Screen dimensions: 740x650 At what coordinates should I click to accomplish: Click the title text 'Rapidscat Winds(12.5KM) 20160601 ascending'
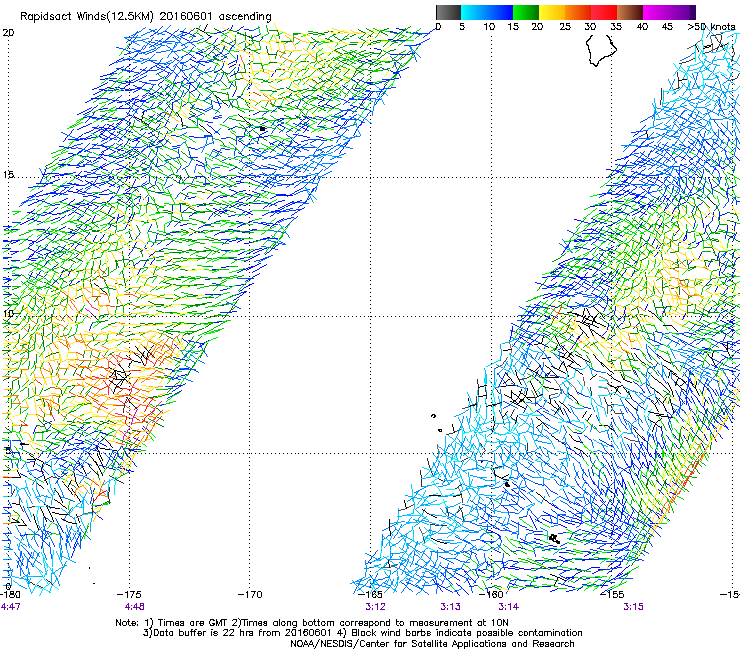point(146,16)
